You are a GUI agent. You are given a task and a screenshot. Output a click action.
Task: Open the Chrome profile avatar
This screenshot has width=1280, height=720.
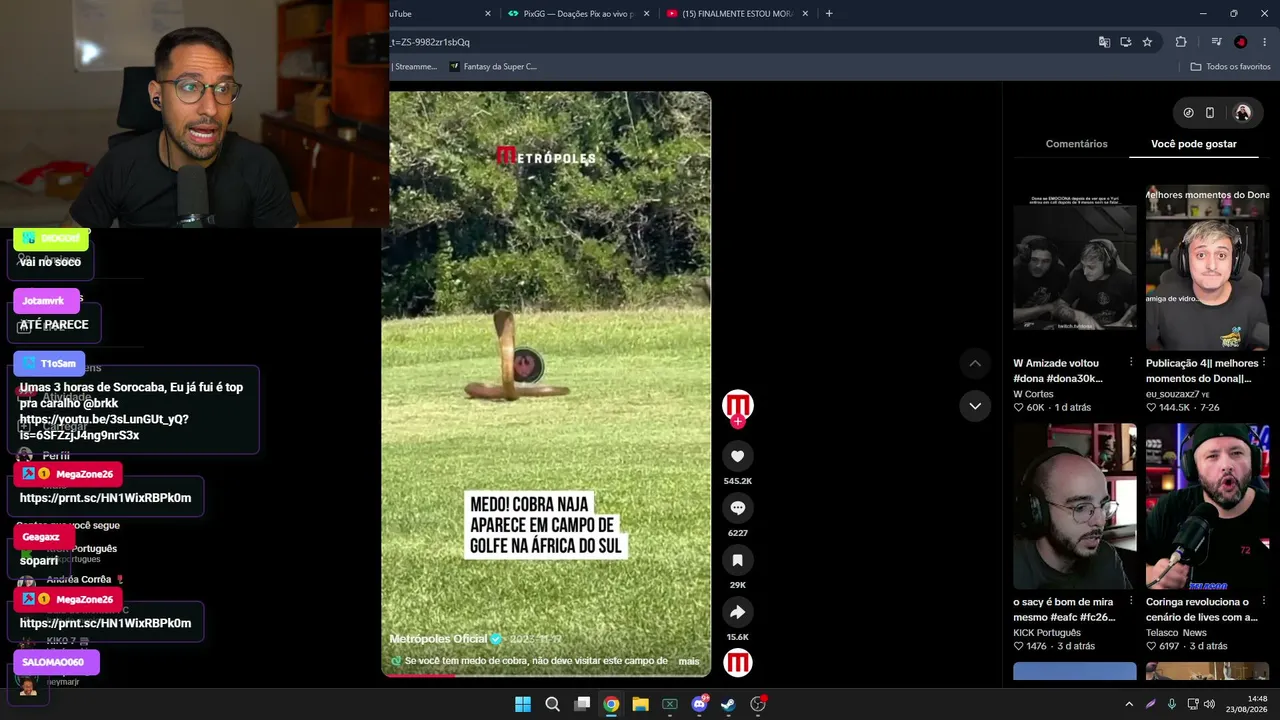(x=1241, y=42)
